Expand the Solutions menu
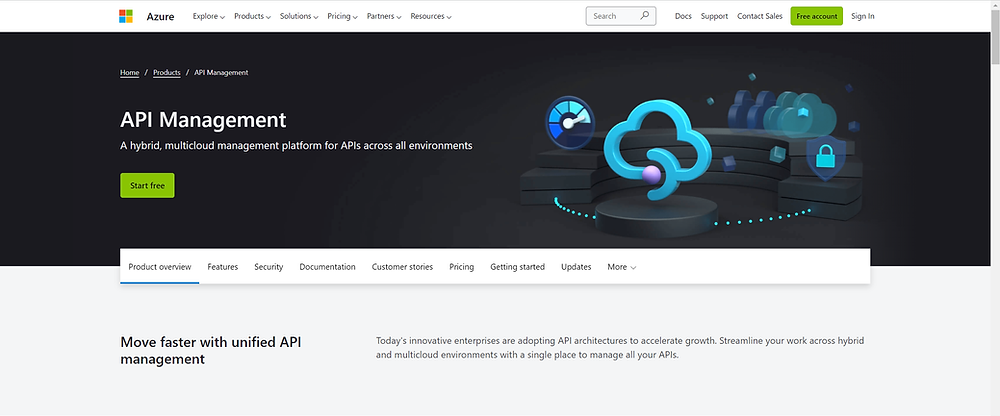The image size is (1000, 416). click(298, 17)
